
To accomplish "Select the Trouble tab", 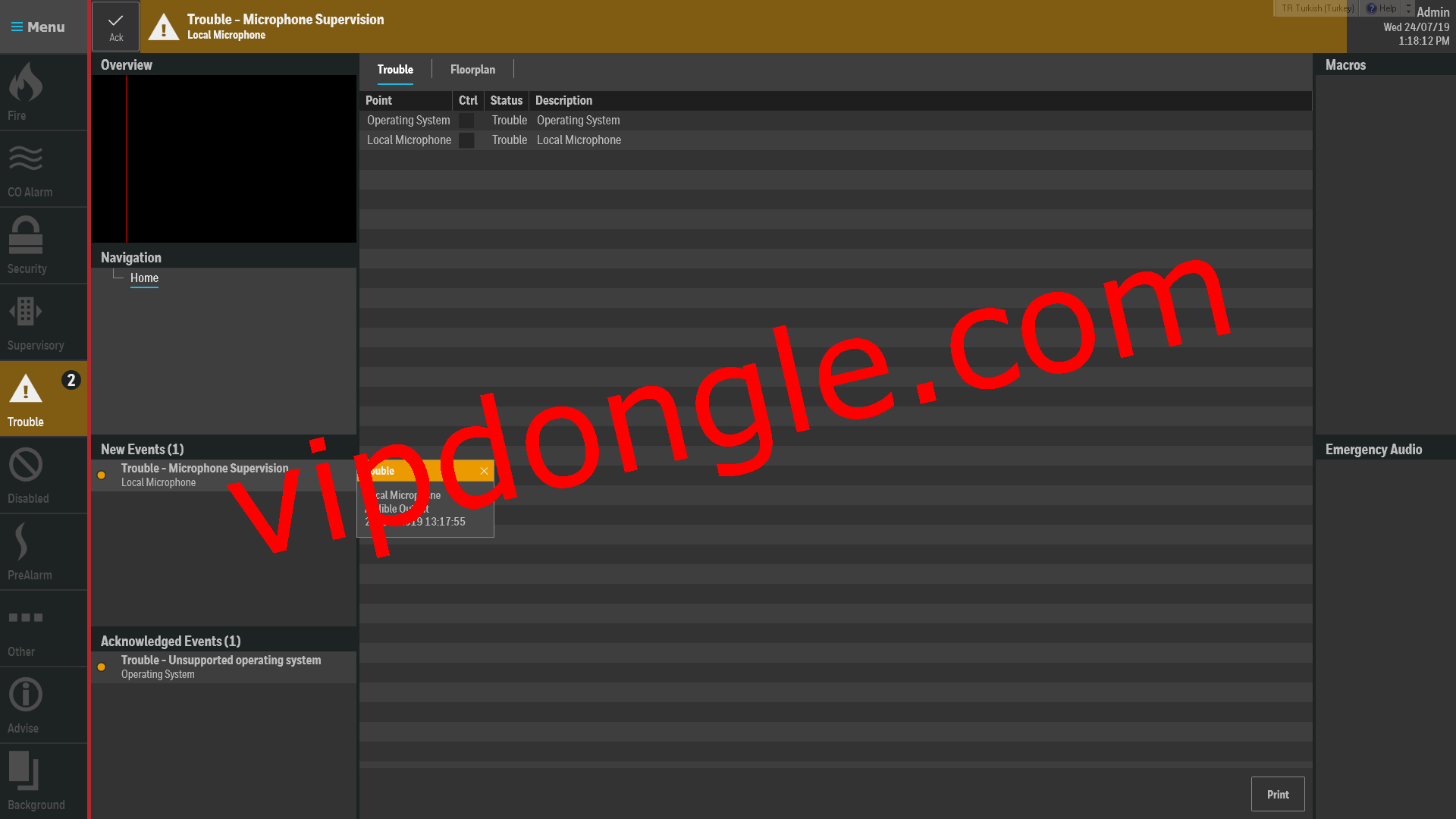I will pyautogui.click(x=395, y=69).
